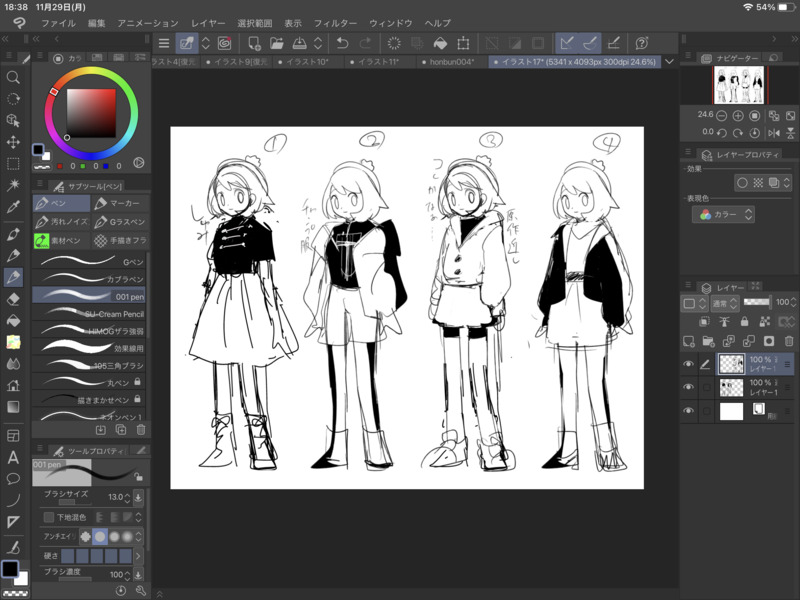Screen dimensions: 800x600
Task: Pick the Eyedropper tool
Action: [x=13, y=207]
